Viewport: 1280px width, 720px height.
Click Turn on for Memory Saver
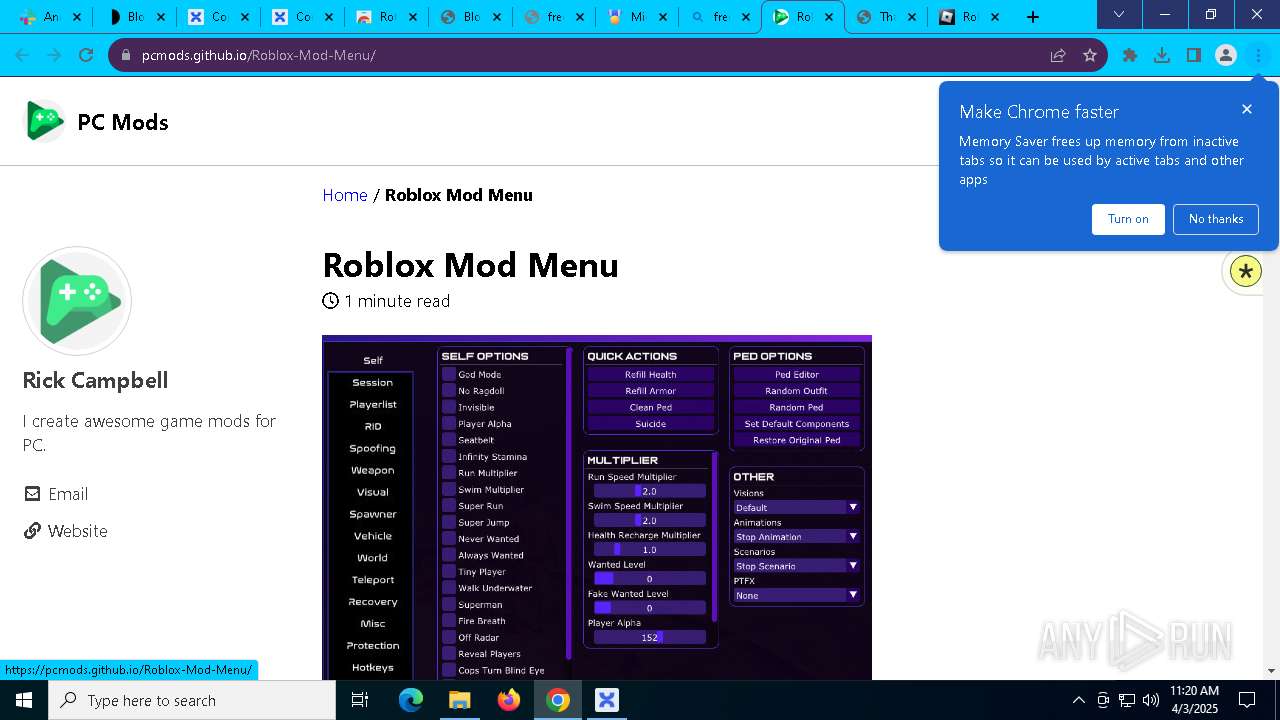[x=1128, y=219]
